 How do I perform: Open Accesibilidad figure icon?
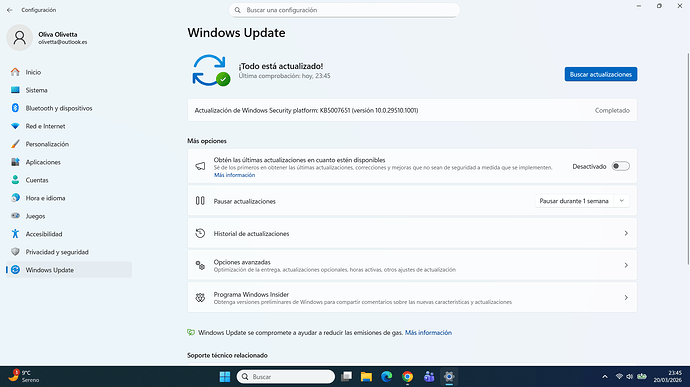(x=15, y=234)
